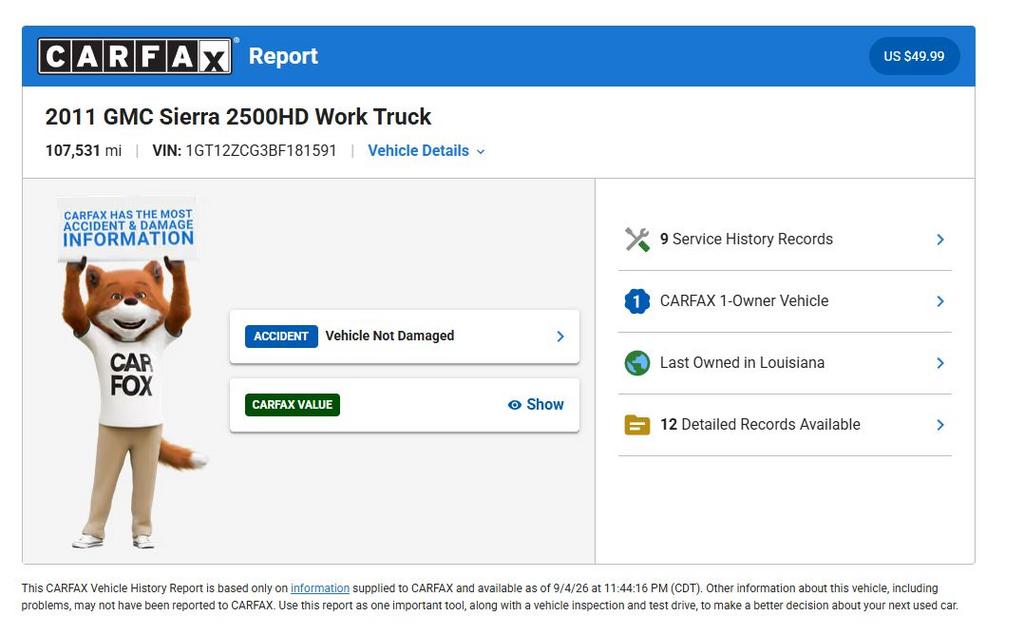1024x635 pixels.
Task: Click the VIN number 1GT12ZCG3BF181591
Action: point(261,151)
